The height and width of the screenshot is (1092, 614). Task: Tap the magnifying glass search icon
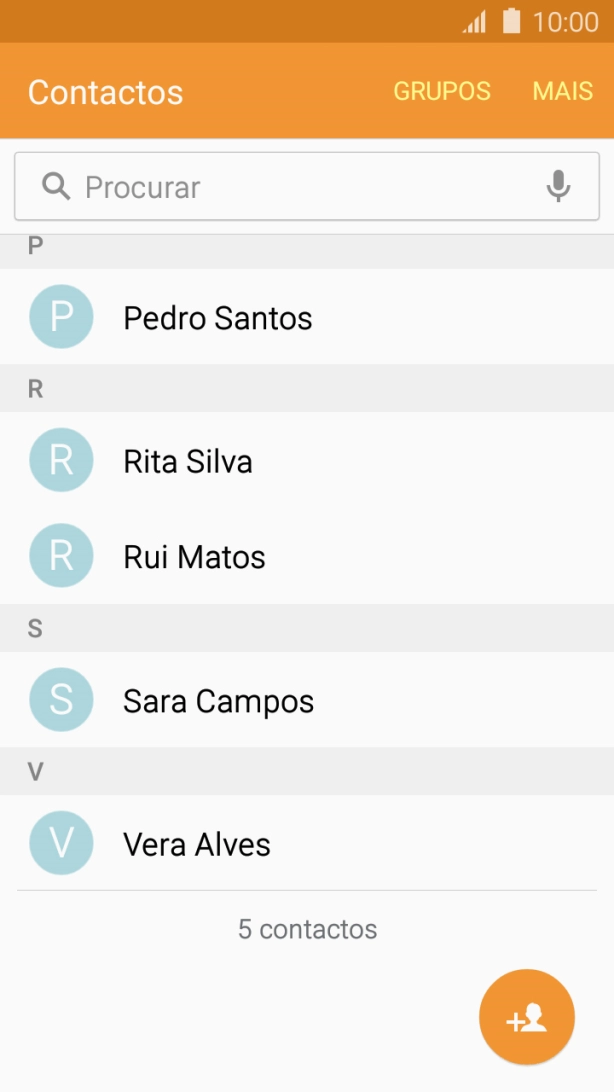(x=56, y=187)
